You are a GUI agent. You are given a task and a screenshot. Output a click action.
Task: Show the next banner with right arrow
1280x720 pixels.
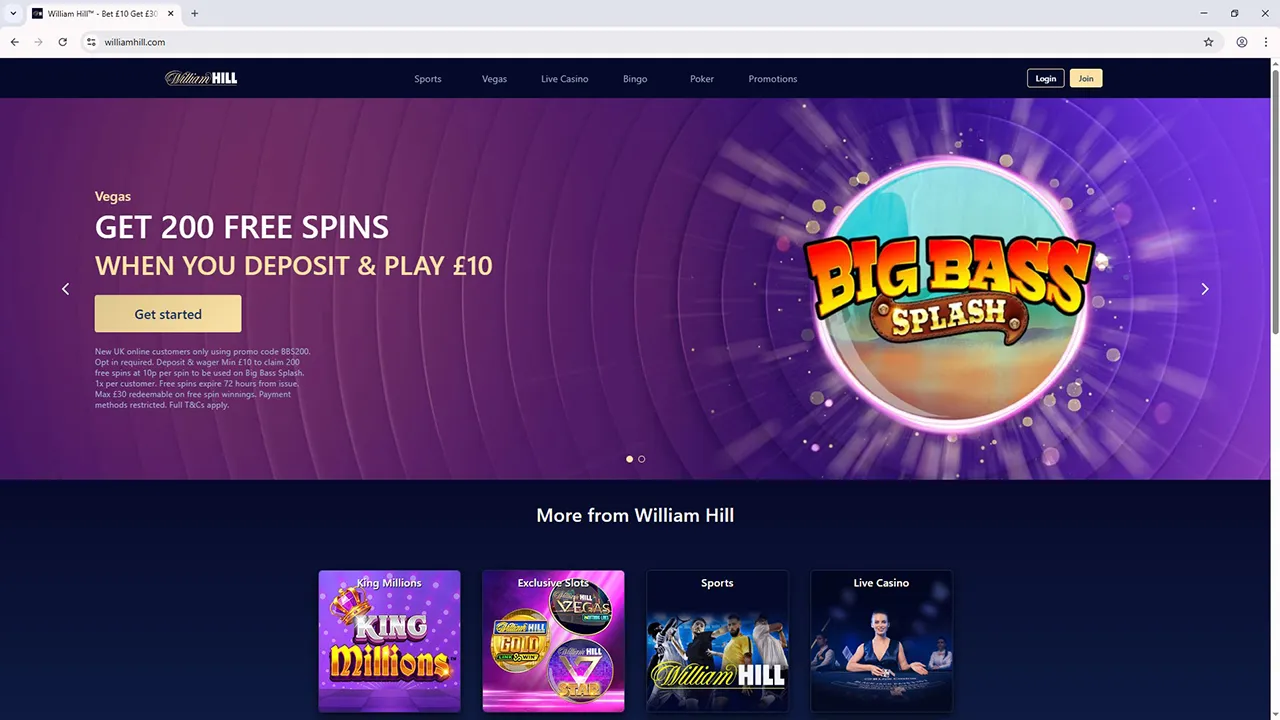[x=1204, y=289]
